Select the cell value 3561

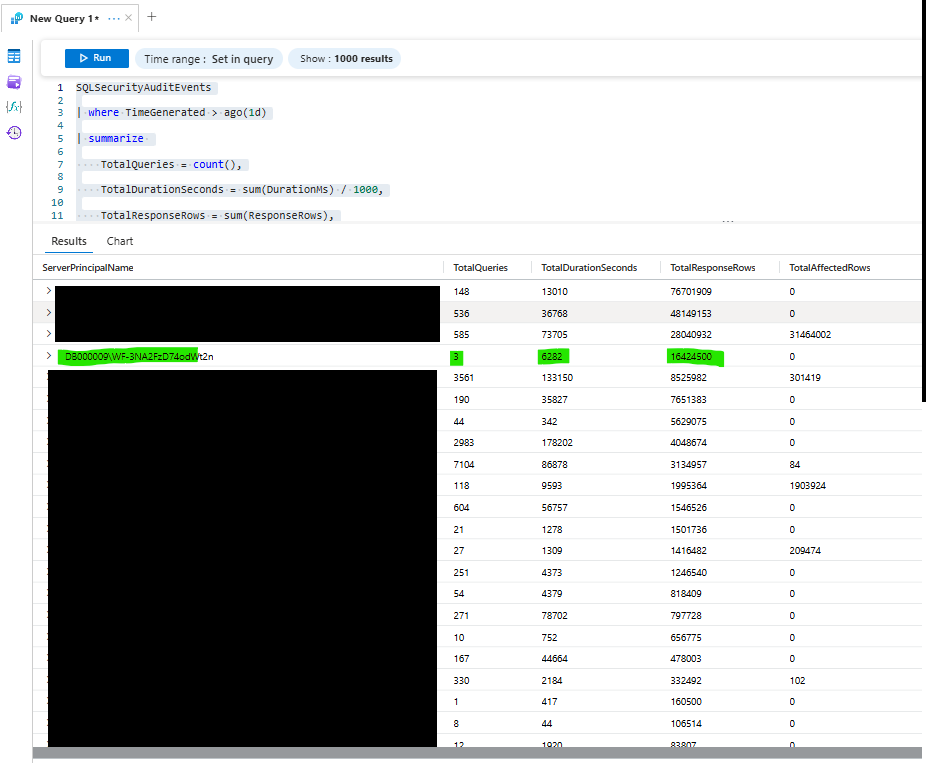(x=464, y=378)
